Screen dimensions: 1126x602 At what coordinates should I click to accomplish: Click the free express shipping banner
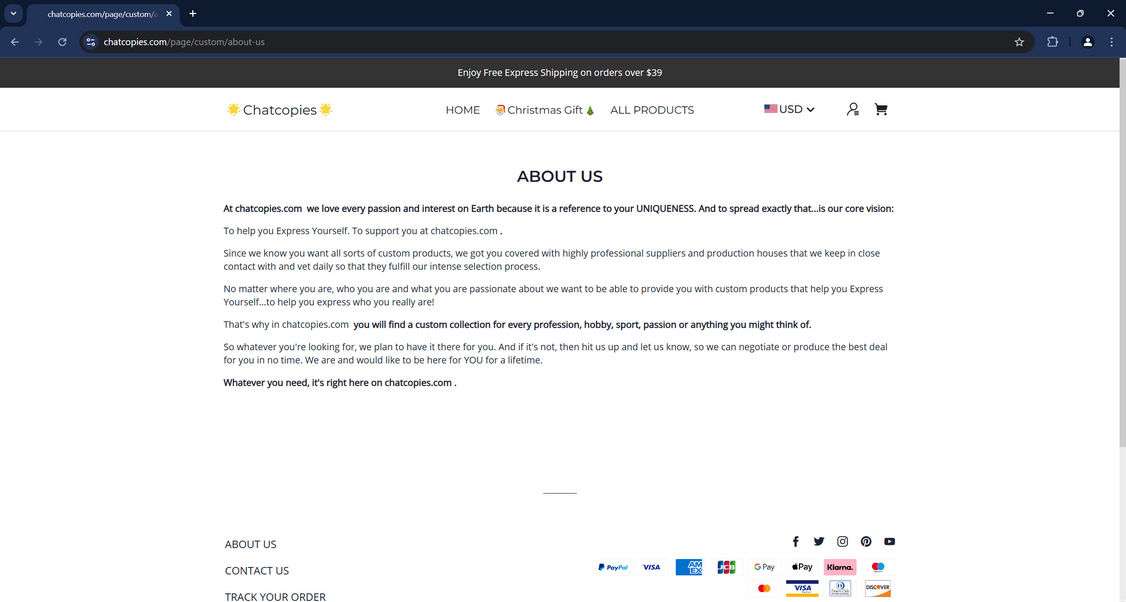pos(559,73)
